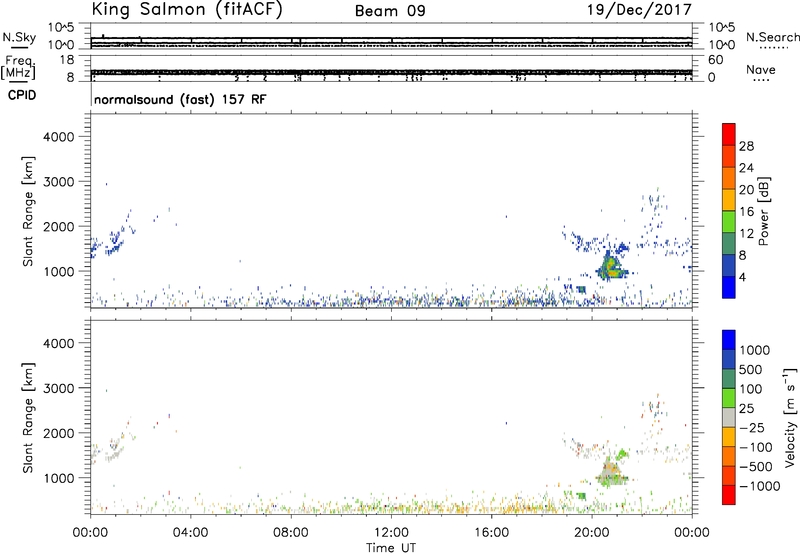Click the -1000 tick on velocity scale
This screenshot has width=800, height=554.
point(760,486)
